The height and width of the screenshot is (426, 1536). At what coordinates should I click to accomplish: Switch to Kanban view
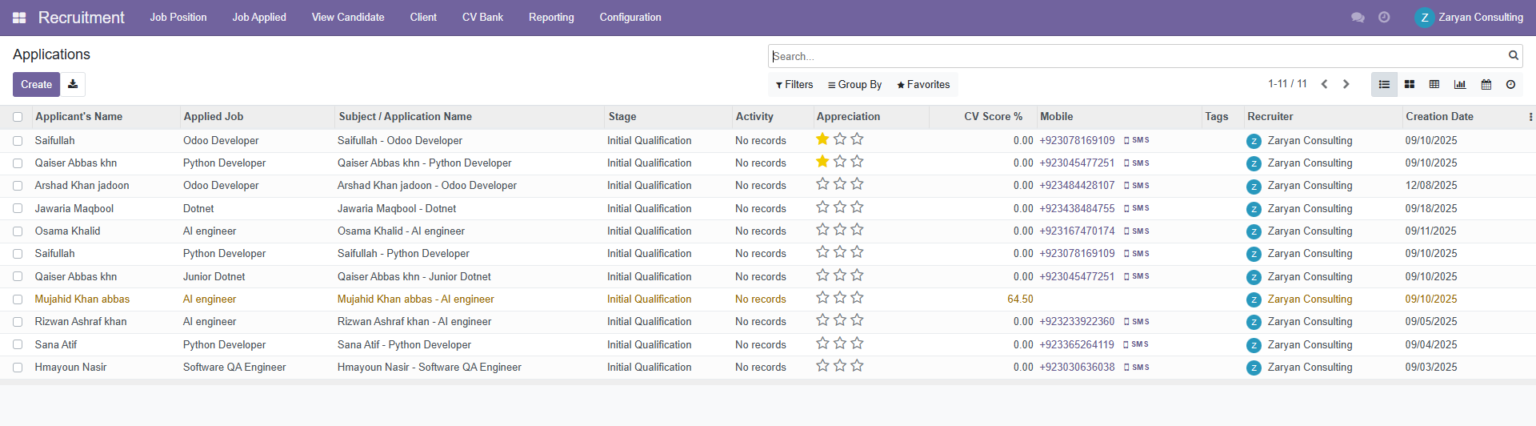tap(1409, 85)
